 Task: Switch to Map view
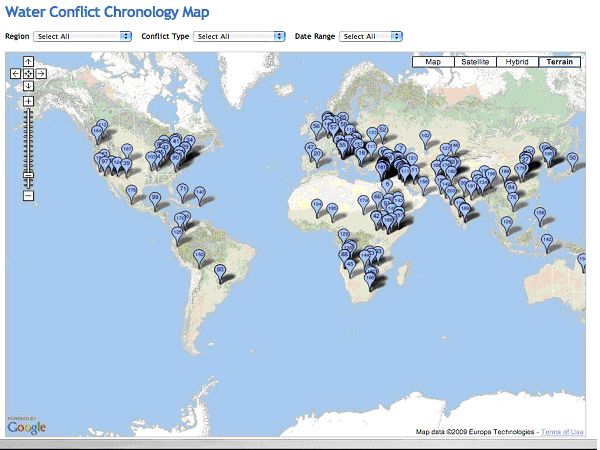(x=433, y=62)
